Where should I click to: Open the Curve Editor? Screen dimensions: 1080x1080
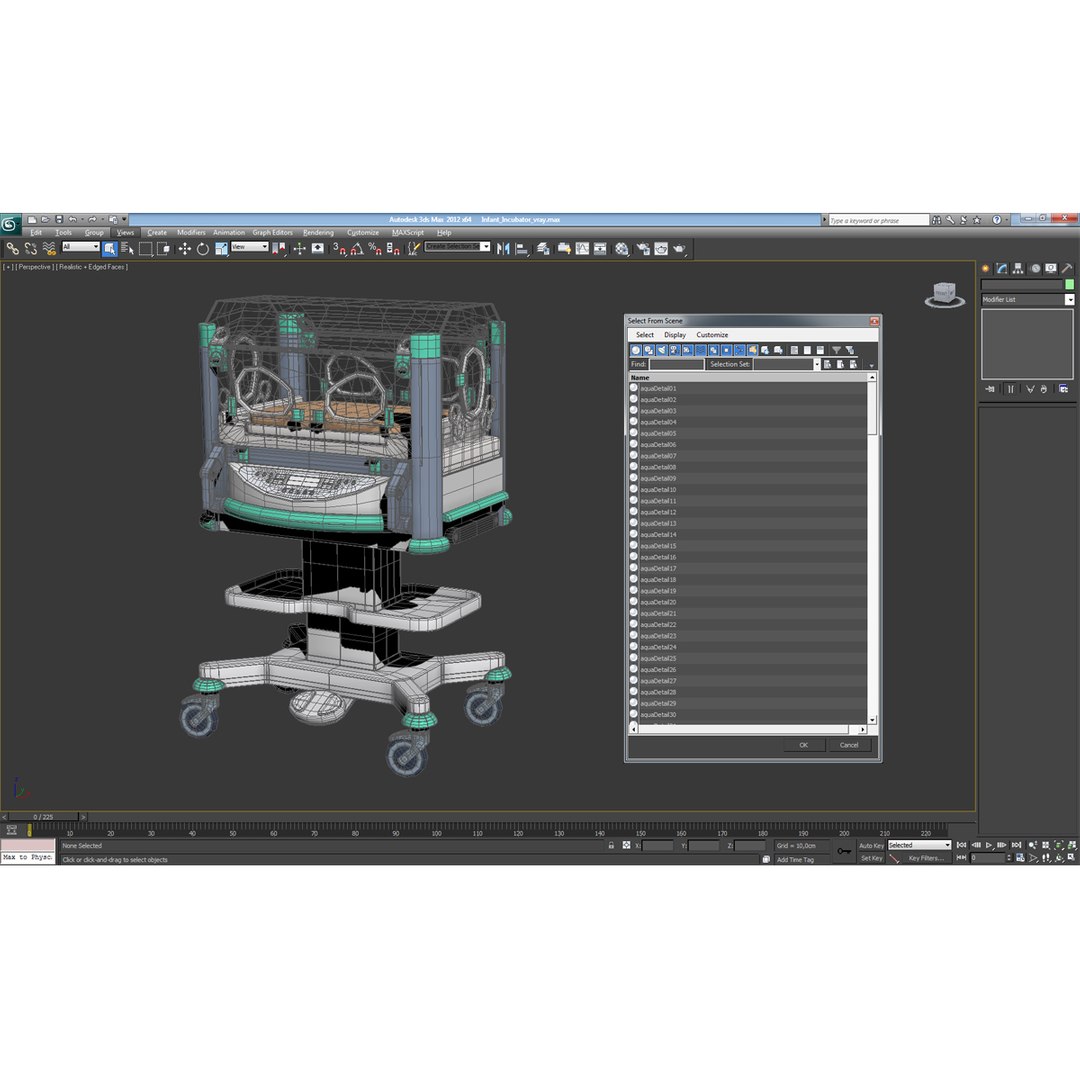coord(582,249)
